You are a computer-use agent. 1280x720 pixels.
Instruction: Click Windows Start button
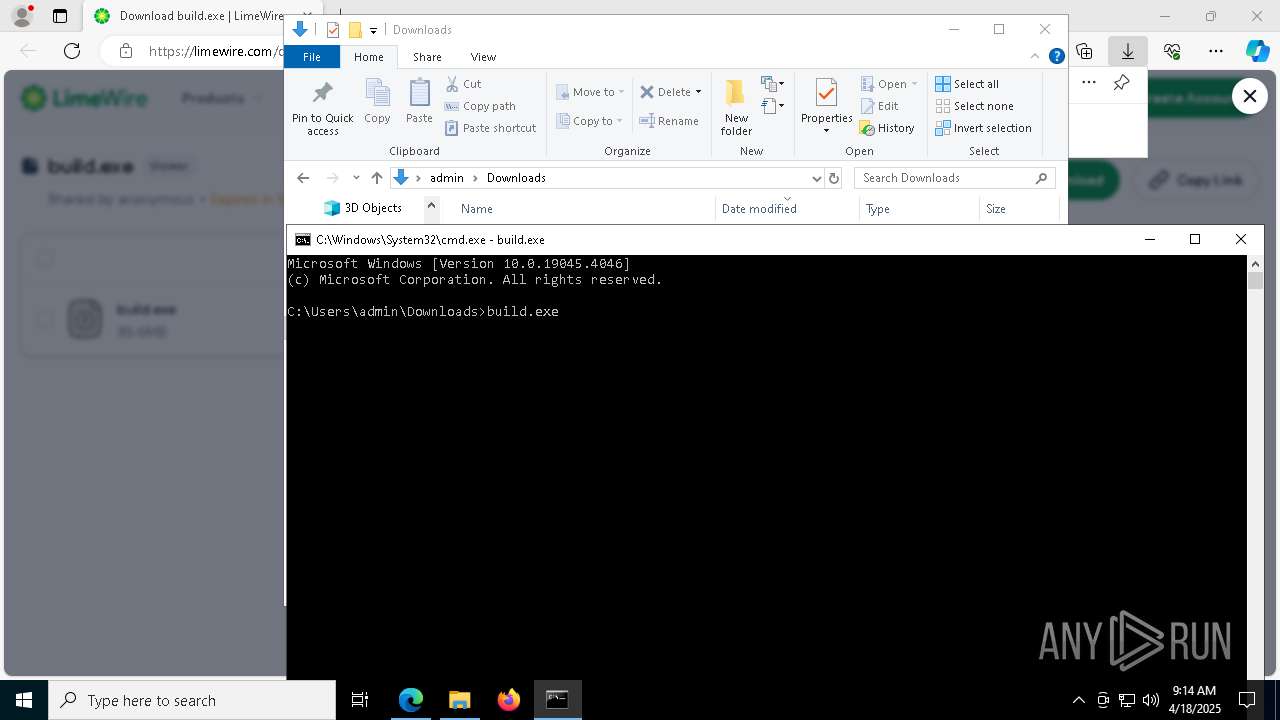[24, 700]
